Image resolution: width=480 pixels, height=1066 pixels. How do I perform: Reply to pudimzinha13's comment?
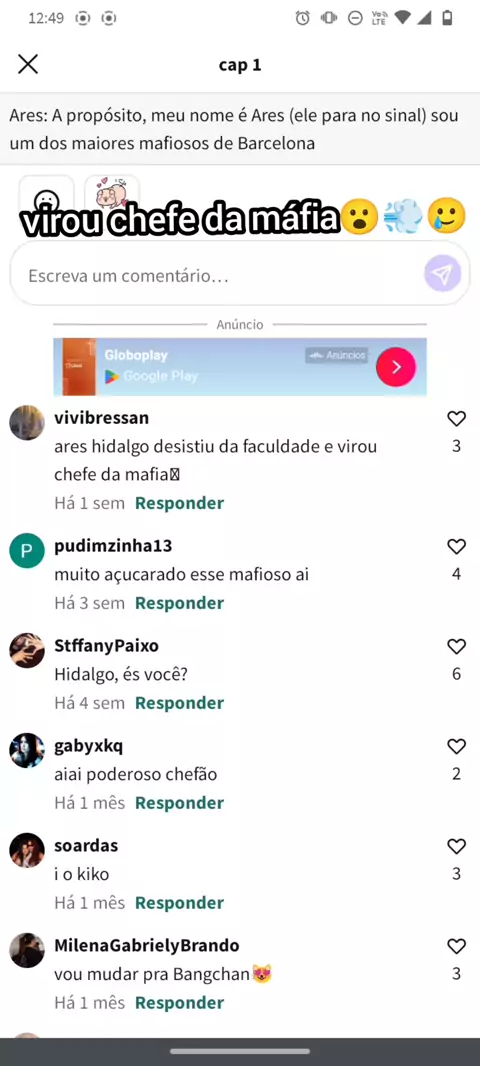coord(179,603)
